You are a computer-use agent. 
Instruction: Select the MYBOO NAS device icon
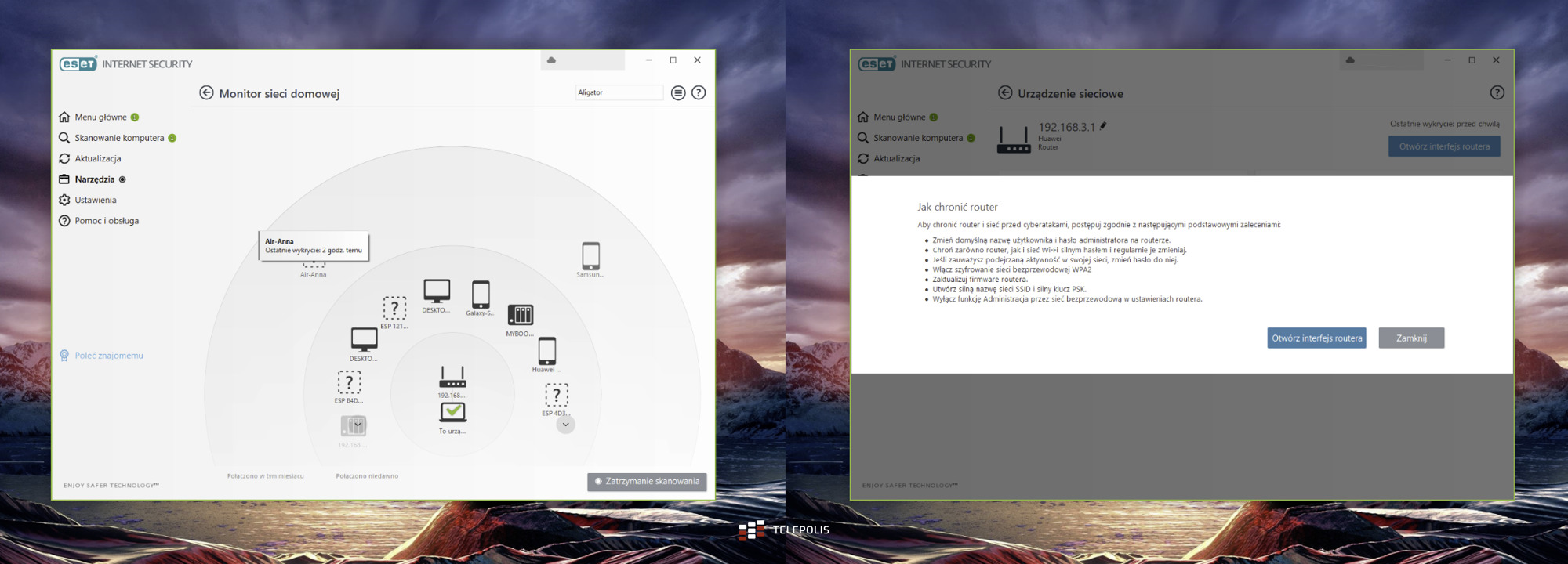pyautogui.click(x=520, y=315)
